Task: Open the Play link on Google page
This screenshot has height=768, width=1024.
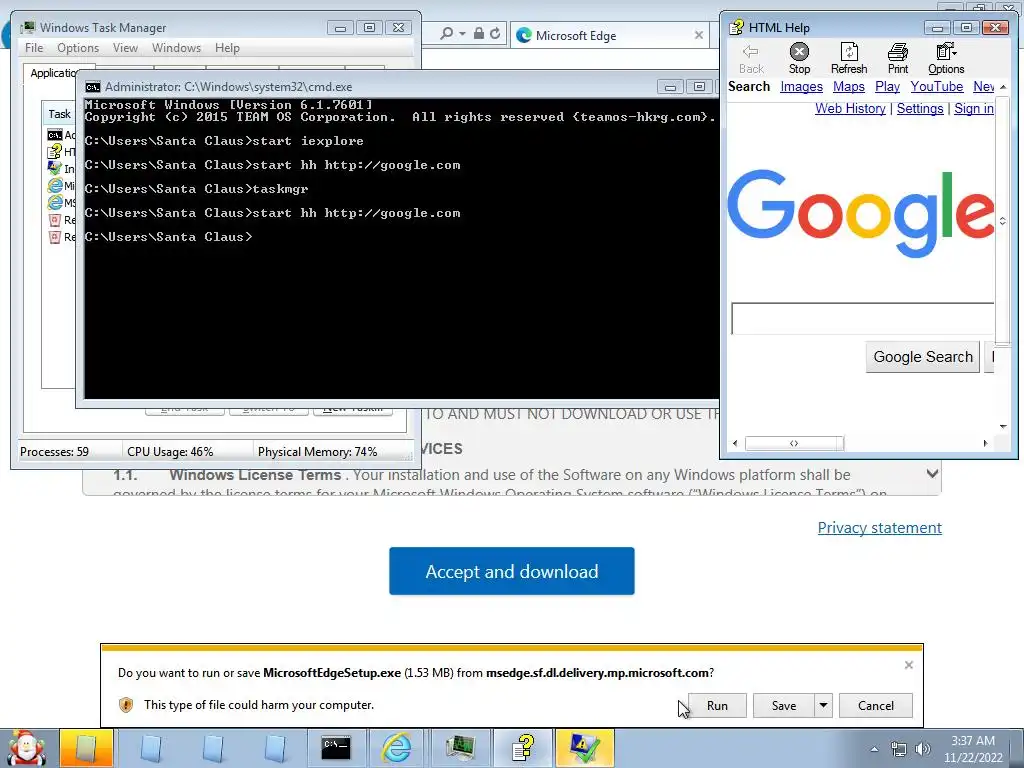Action: point(887,87)
